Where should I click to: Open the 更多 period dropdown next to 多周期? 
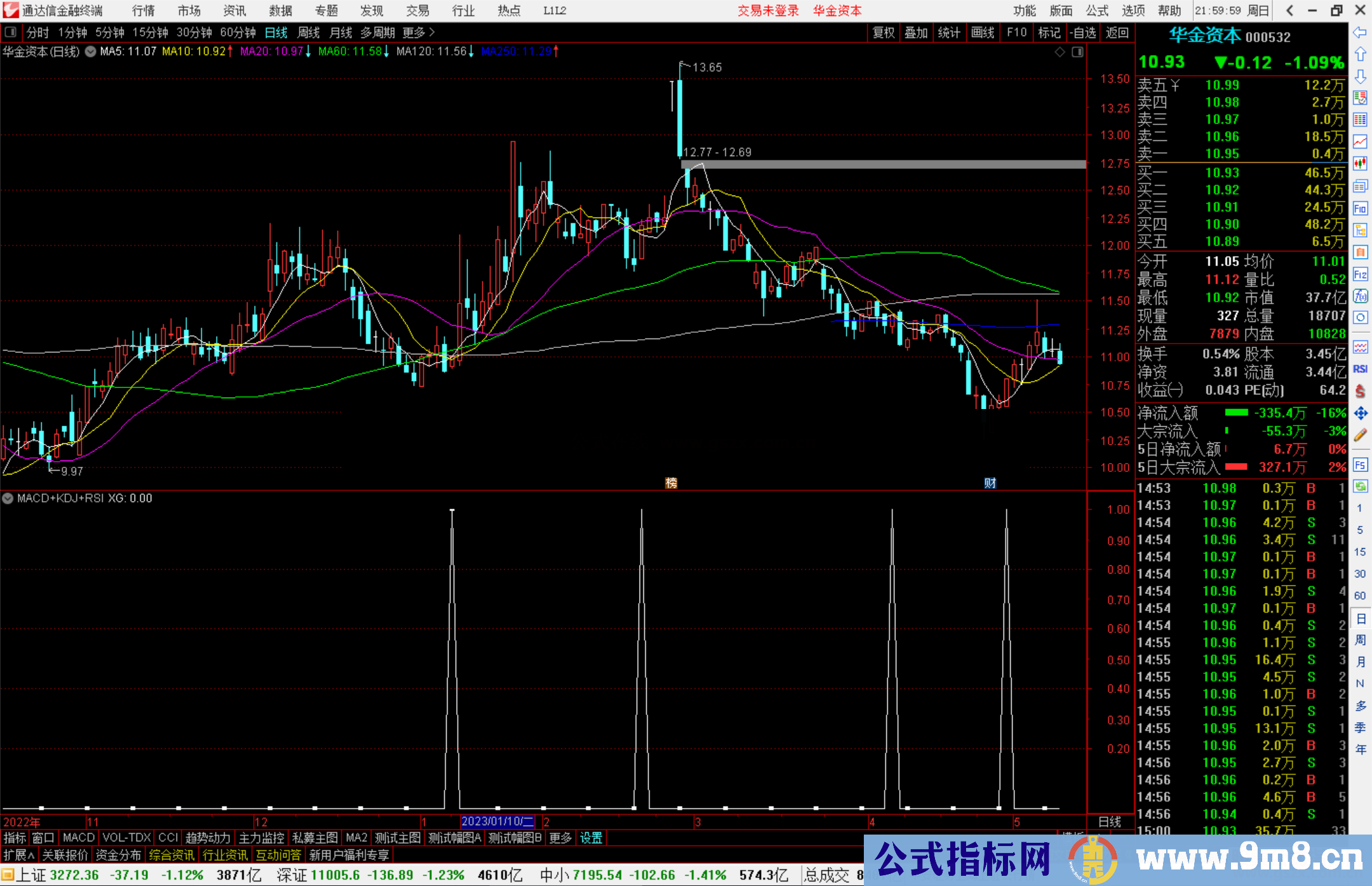click(x=414, y=32)
